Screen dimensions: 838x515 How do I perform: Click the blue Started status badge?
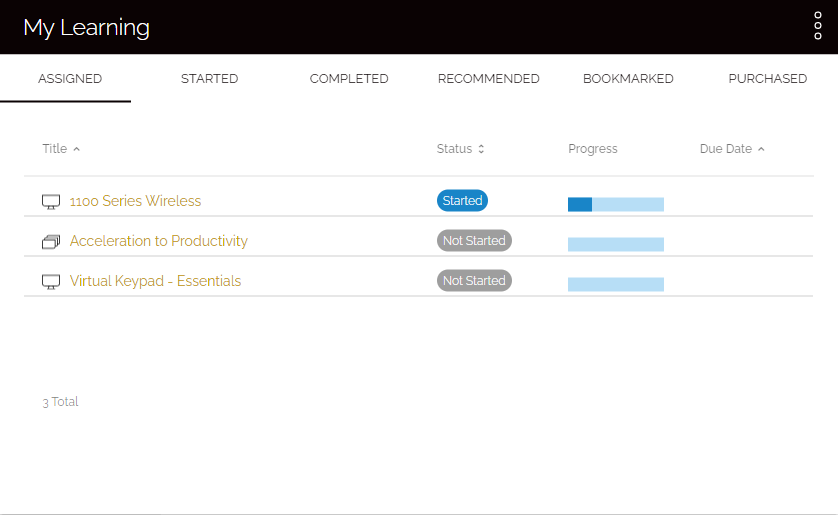coord(462,200)
